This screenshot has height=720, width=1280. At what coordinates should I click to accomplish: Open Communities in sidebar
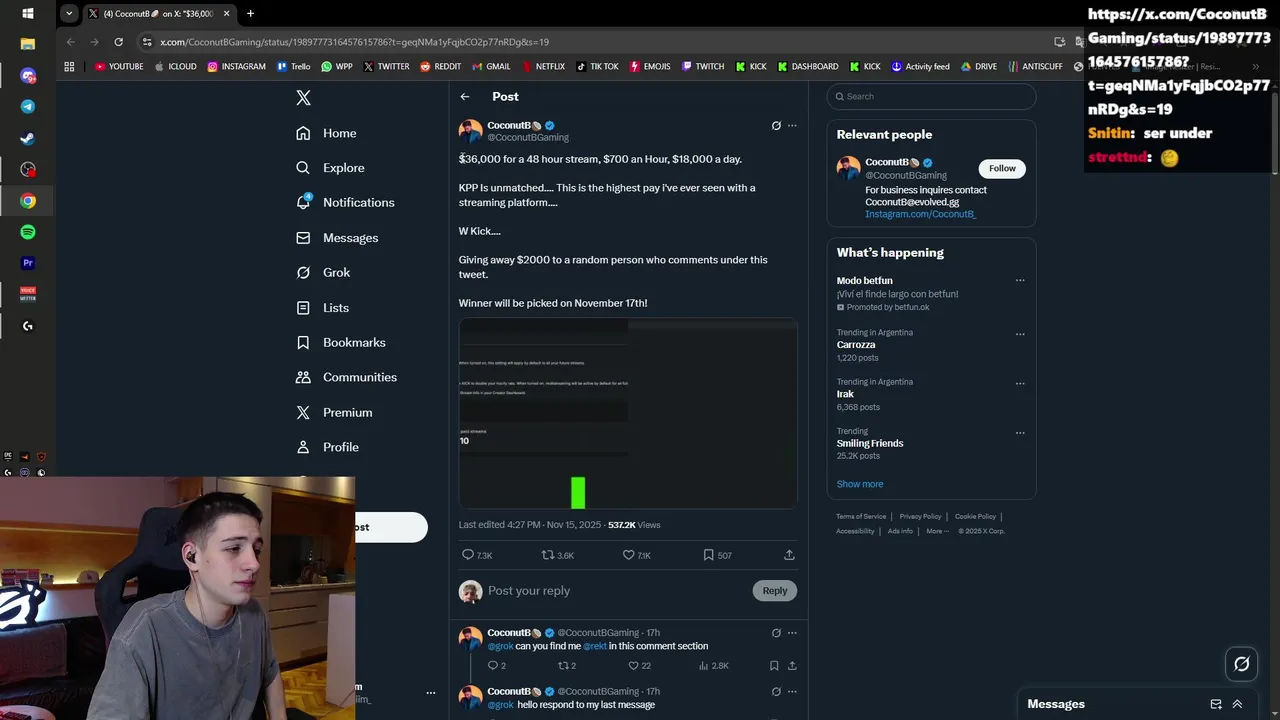[x=346, y=377]
